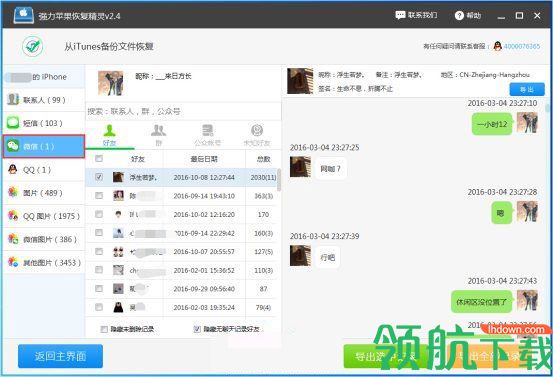Click the 网咖？ chat bubble
The image size is (553, 377).
click(x=330, y=169)
